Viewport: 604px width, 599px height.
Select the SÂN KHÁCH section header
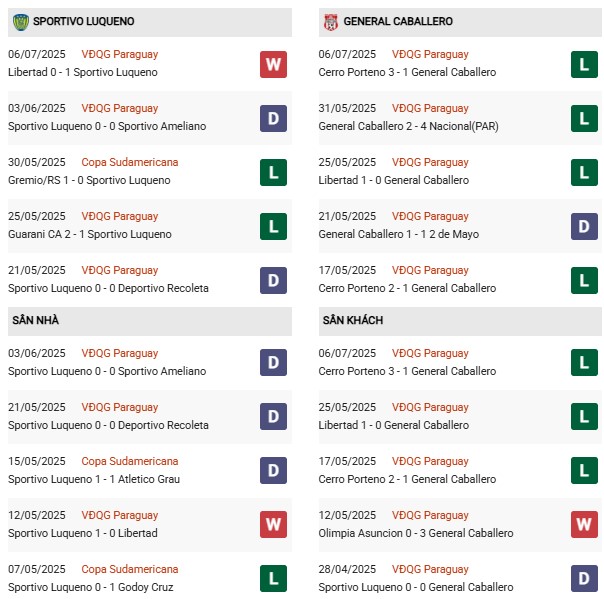353,320
